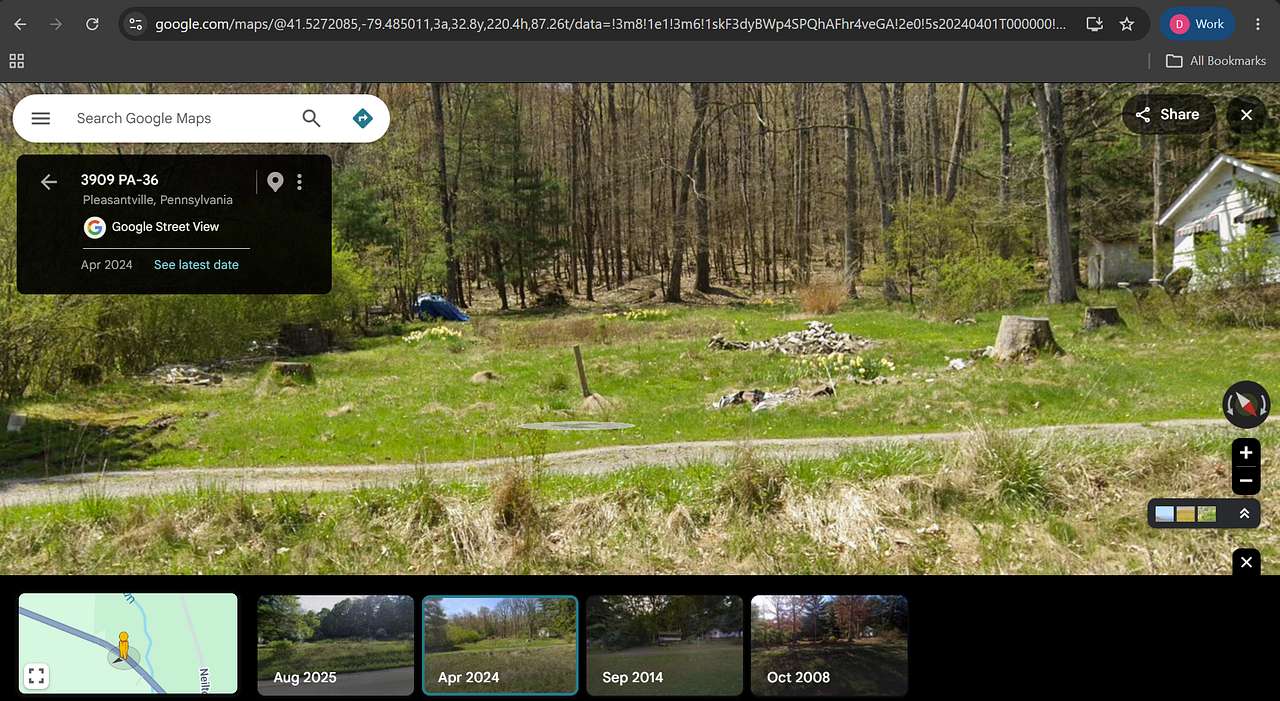1280x701 pixels.
Task: Exit Street View using the back arrow
Action: pos(48,182)
